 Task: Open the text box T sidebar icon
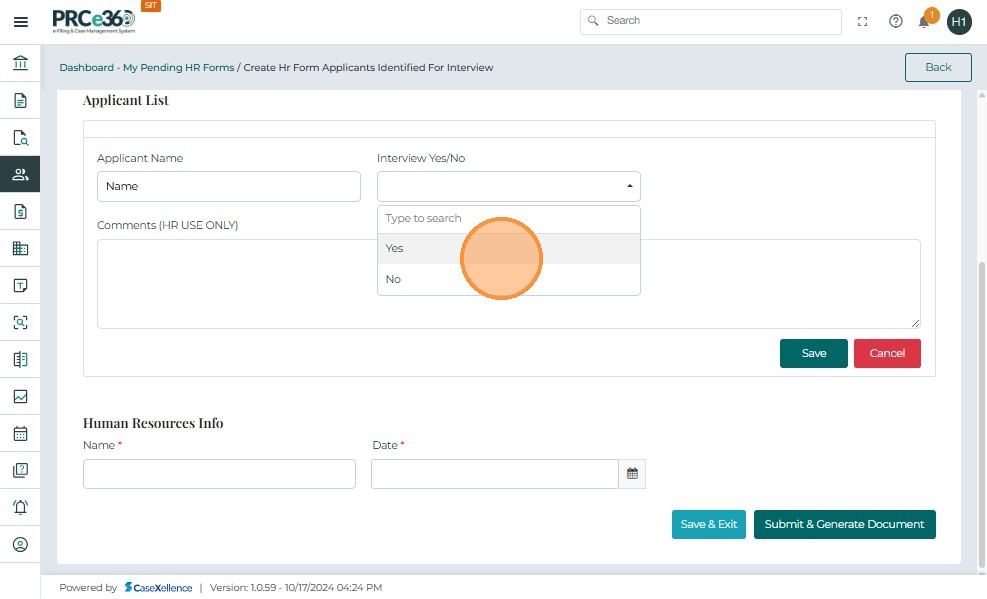20,286
